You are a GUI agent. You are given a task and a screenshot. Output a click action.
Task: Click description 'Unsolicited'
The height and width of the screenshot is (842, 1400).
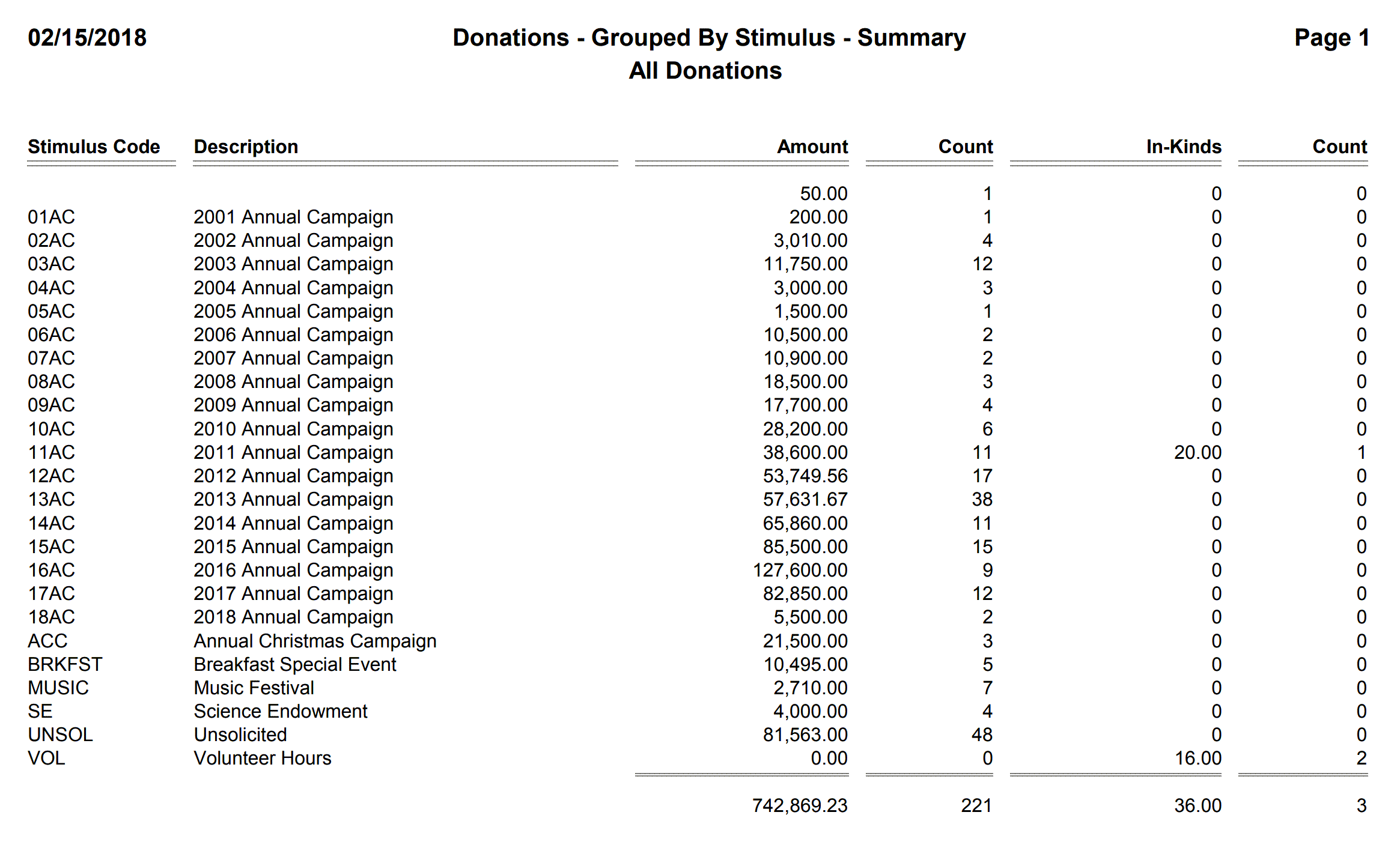[240, 734]
